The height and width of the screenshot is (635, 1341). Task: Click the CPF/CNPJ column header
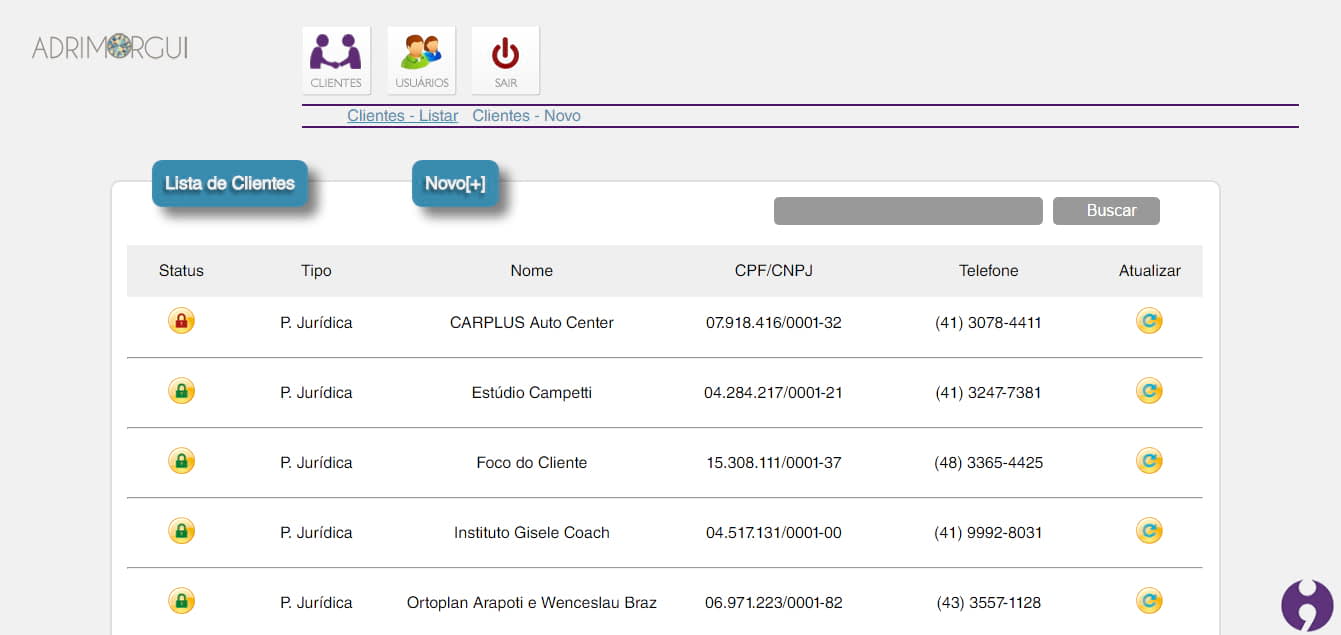coord(773,271)
